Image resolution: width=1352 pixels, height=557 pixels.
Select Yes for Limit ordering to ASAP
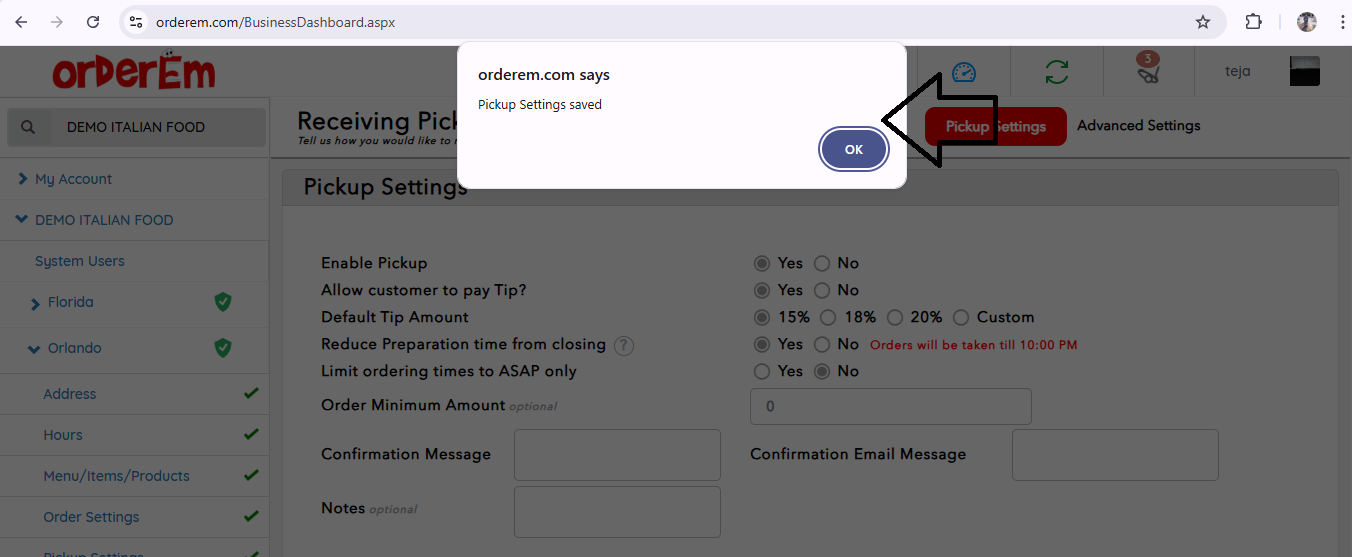pyautogui.click(x=762, y=371)
